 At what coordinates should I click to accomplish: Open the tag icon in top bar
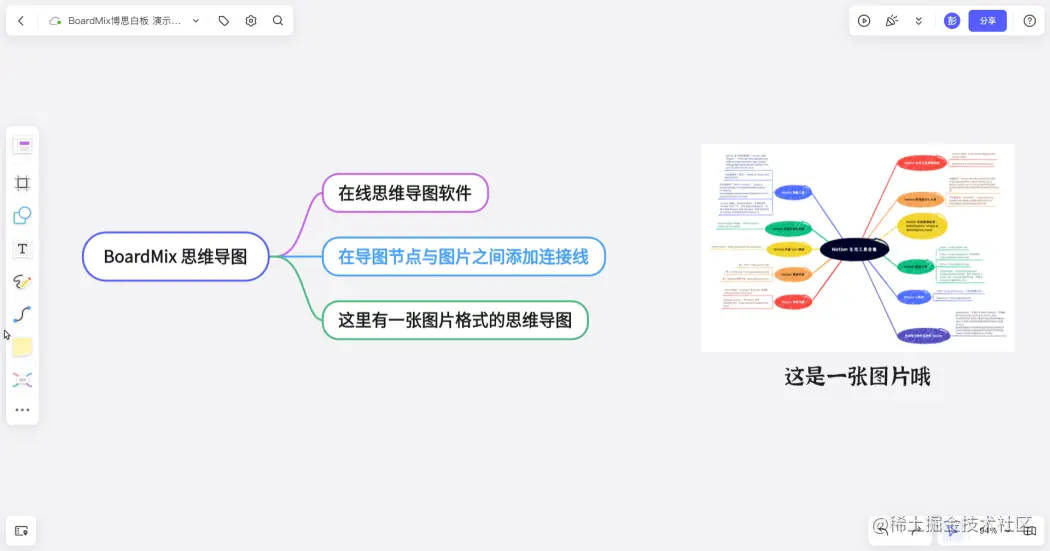pos(224,21)
